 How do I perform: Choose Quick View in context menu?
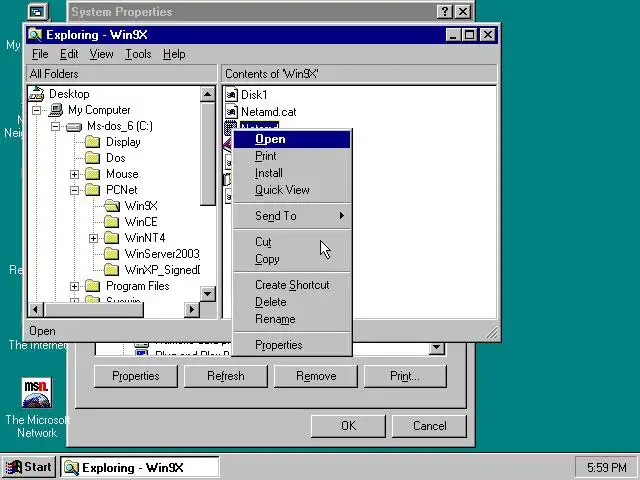pos(292,190)
